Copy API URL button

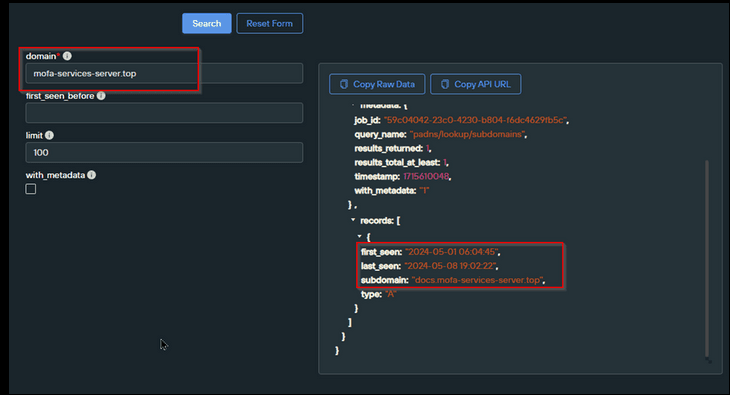point(476,84)
